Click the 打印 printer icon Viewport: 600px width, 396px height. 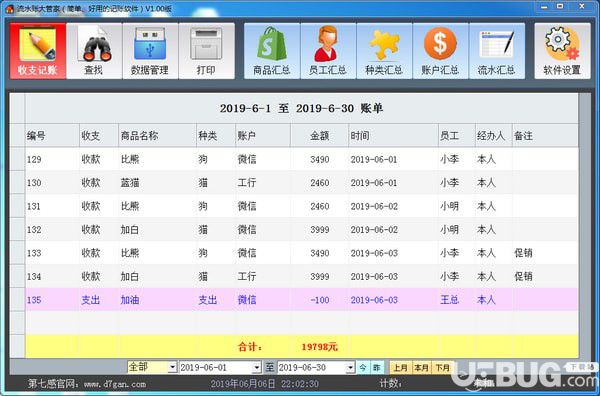point(207,51)
